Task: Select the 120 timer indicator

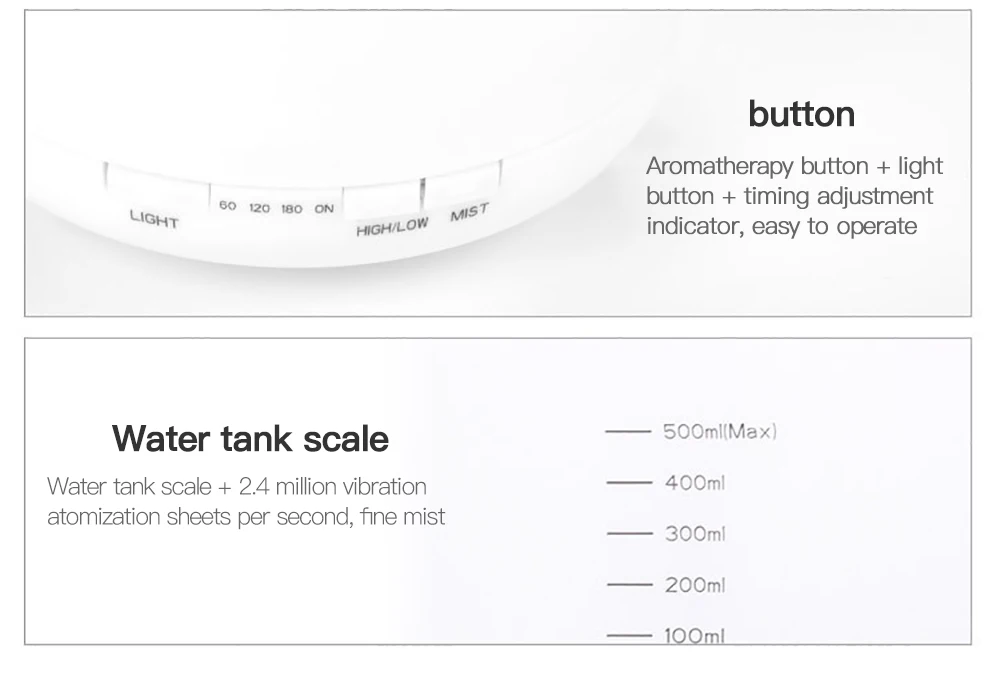Action: pyautogui.click(x=260, y=208)
